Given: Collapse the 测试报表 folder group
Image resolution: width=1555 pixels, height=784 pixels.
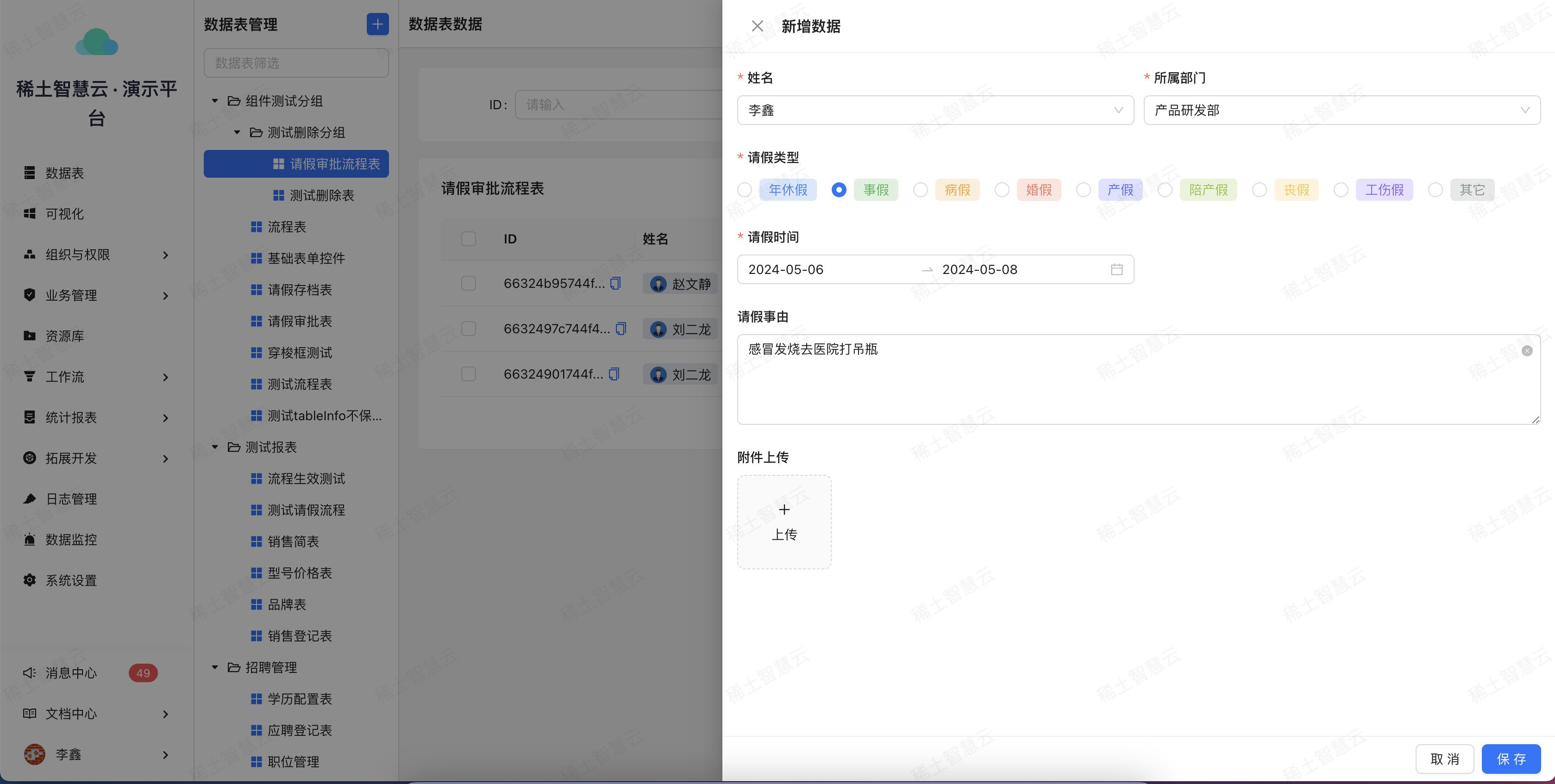Looking at the screenshot, I should pos(215,447).
